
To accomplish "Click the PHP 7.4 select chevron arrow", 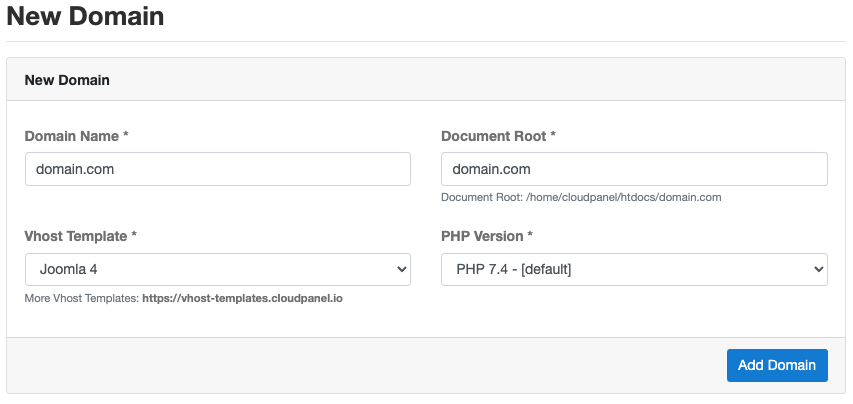I will click(819, 269).
